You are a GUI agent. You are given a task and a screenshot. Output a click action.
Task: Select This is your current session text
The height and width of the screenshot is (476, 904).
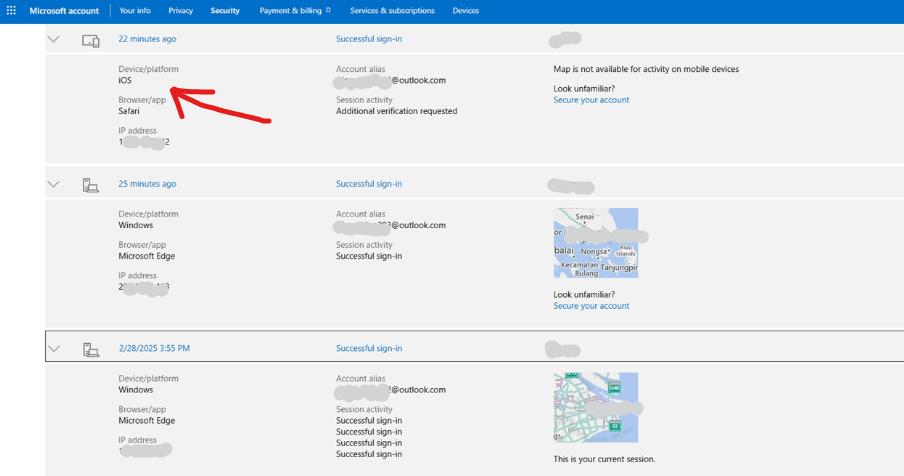(x=604, y=459)
